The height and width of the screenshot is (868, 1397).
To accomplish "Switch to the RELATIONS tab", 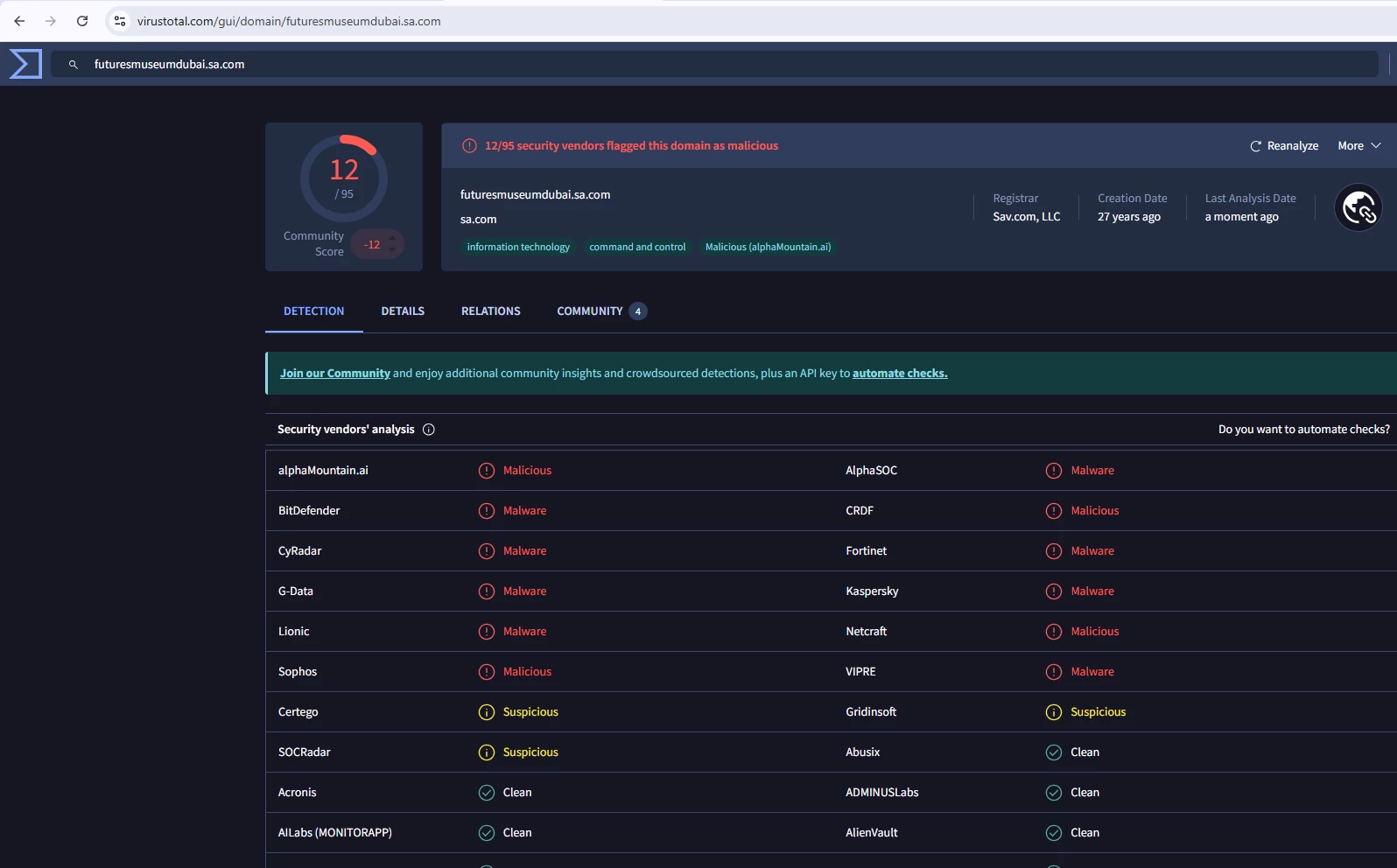I will tap(491, 311).
